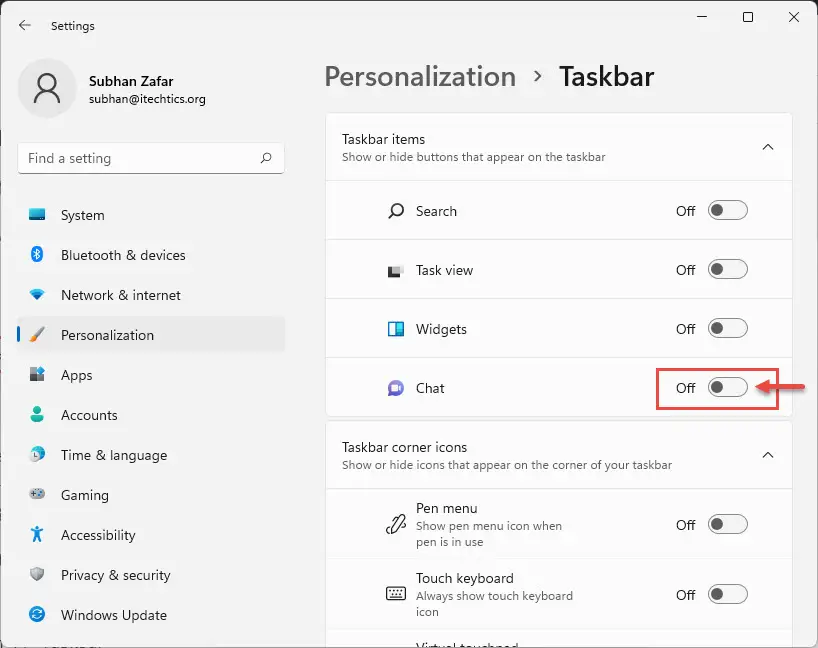Collapse the Taskbar items section chevron
818x648 pixels.
[768, 147]
